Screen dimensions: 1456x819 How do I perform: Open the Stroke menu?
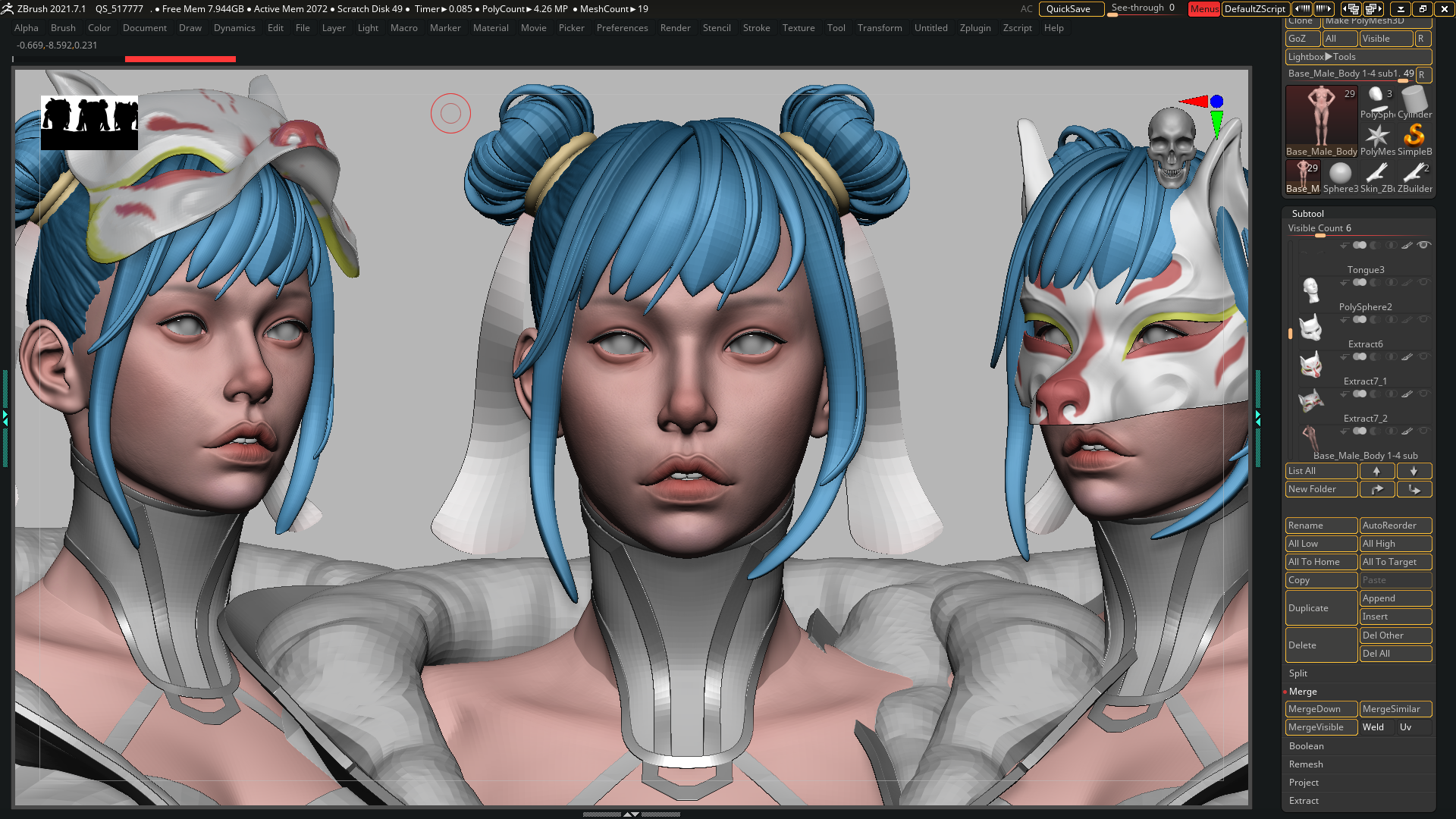pos(755,28)
